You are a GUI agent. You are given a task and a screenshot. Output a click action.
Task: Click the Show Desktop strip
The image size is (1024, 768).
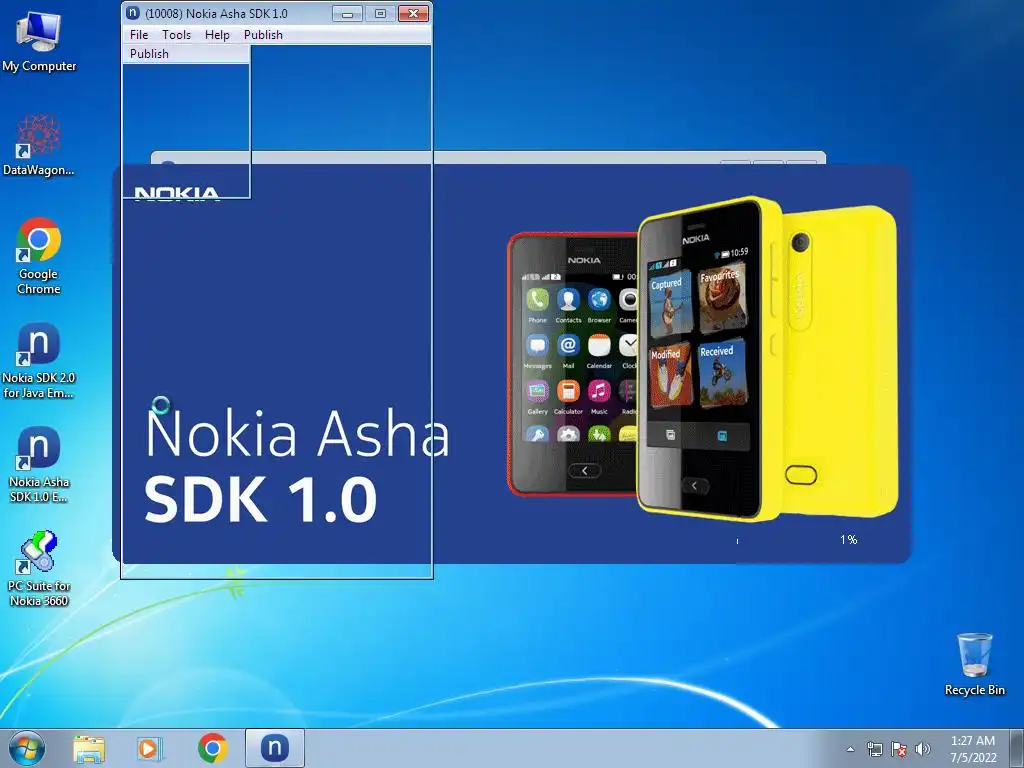click(1018, 748)
